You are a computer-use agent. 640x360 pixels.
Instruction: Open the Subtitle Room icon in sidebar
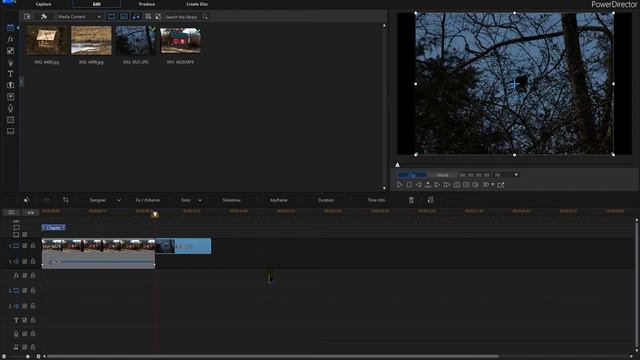tap(10, 131)
